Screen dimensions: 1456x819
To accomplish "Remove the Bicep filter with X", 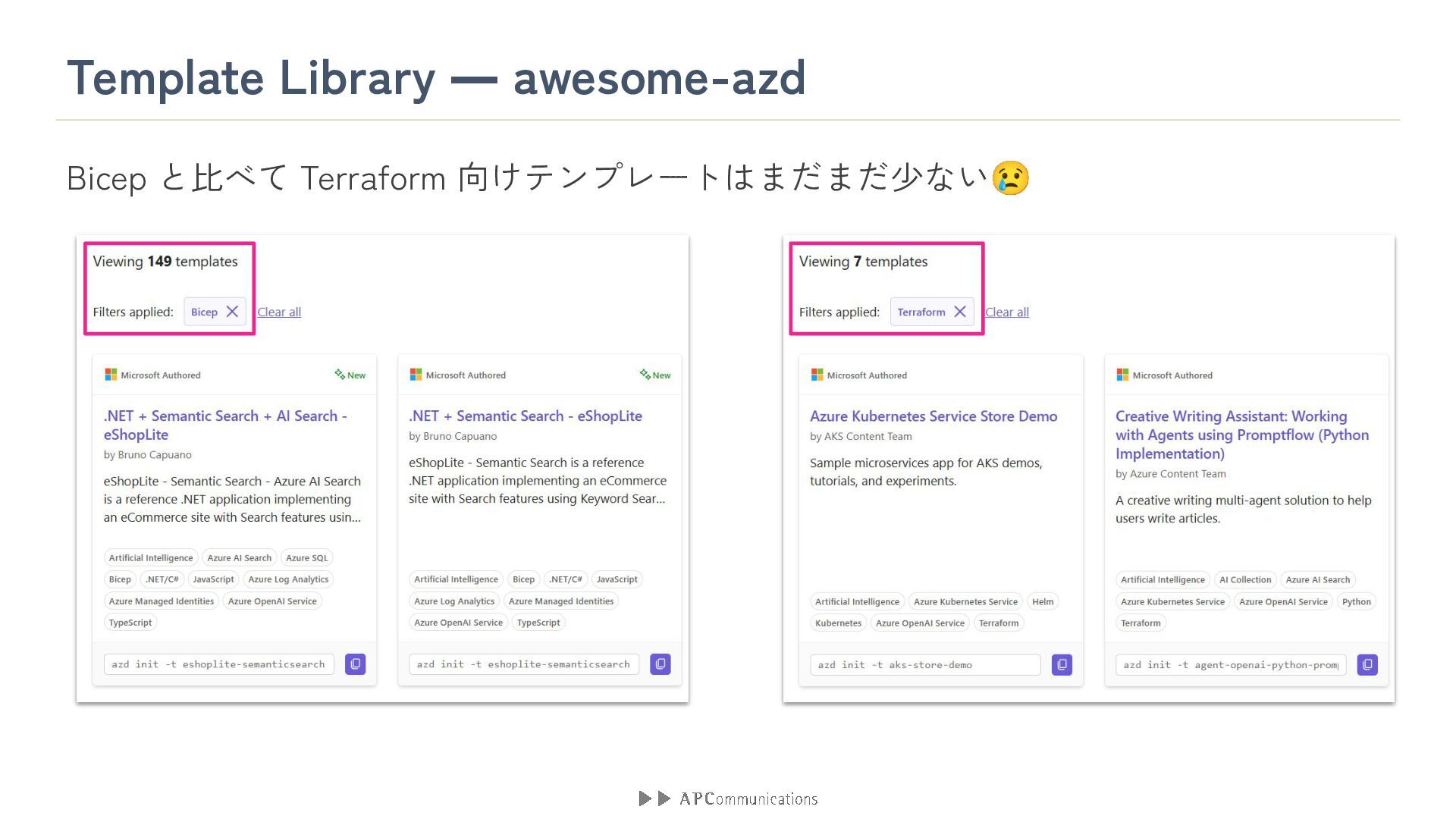I will click(x=232, y=312).
